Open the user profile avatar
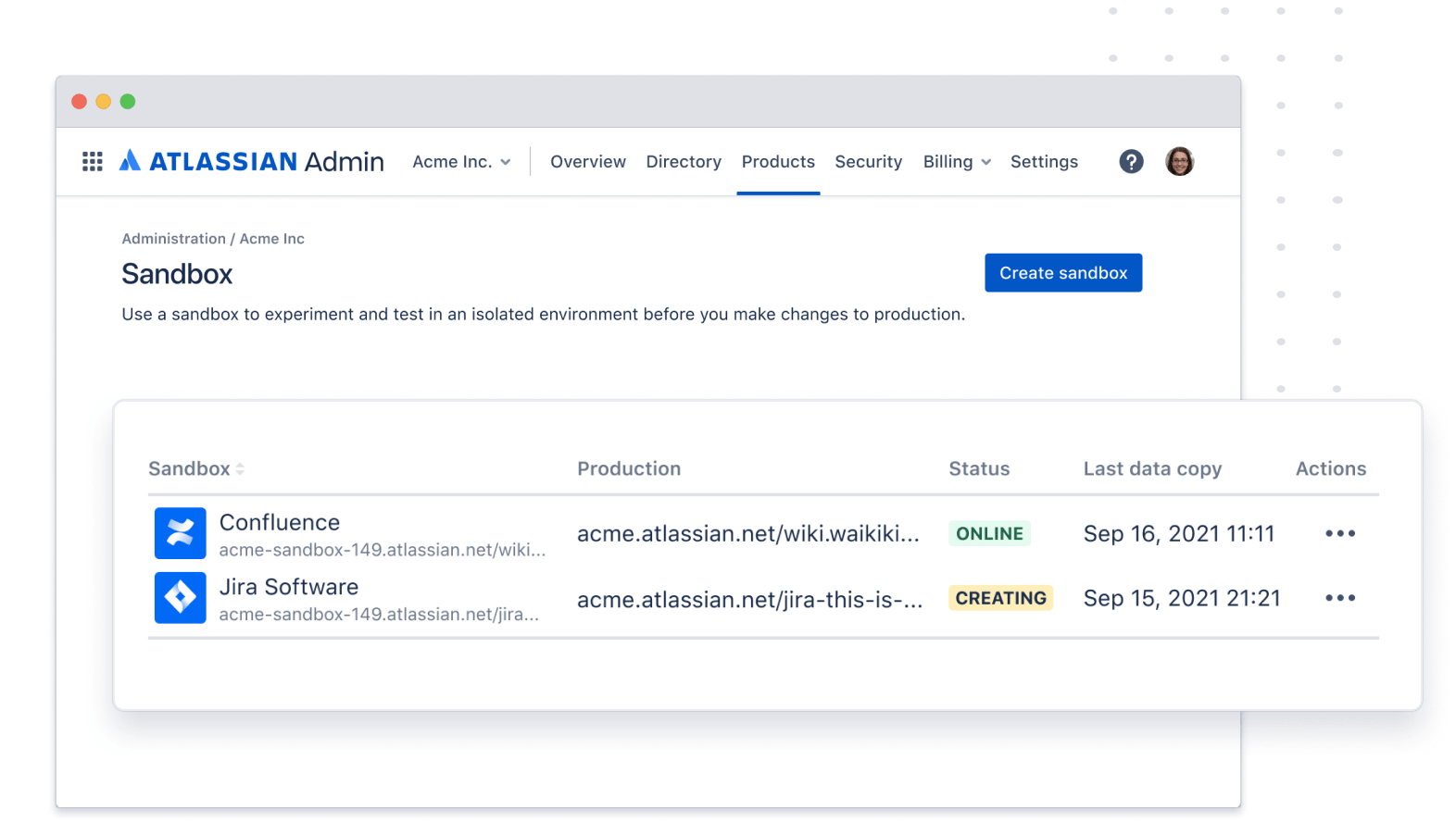 click(x=1179, y=162)
